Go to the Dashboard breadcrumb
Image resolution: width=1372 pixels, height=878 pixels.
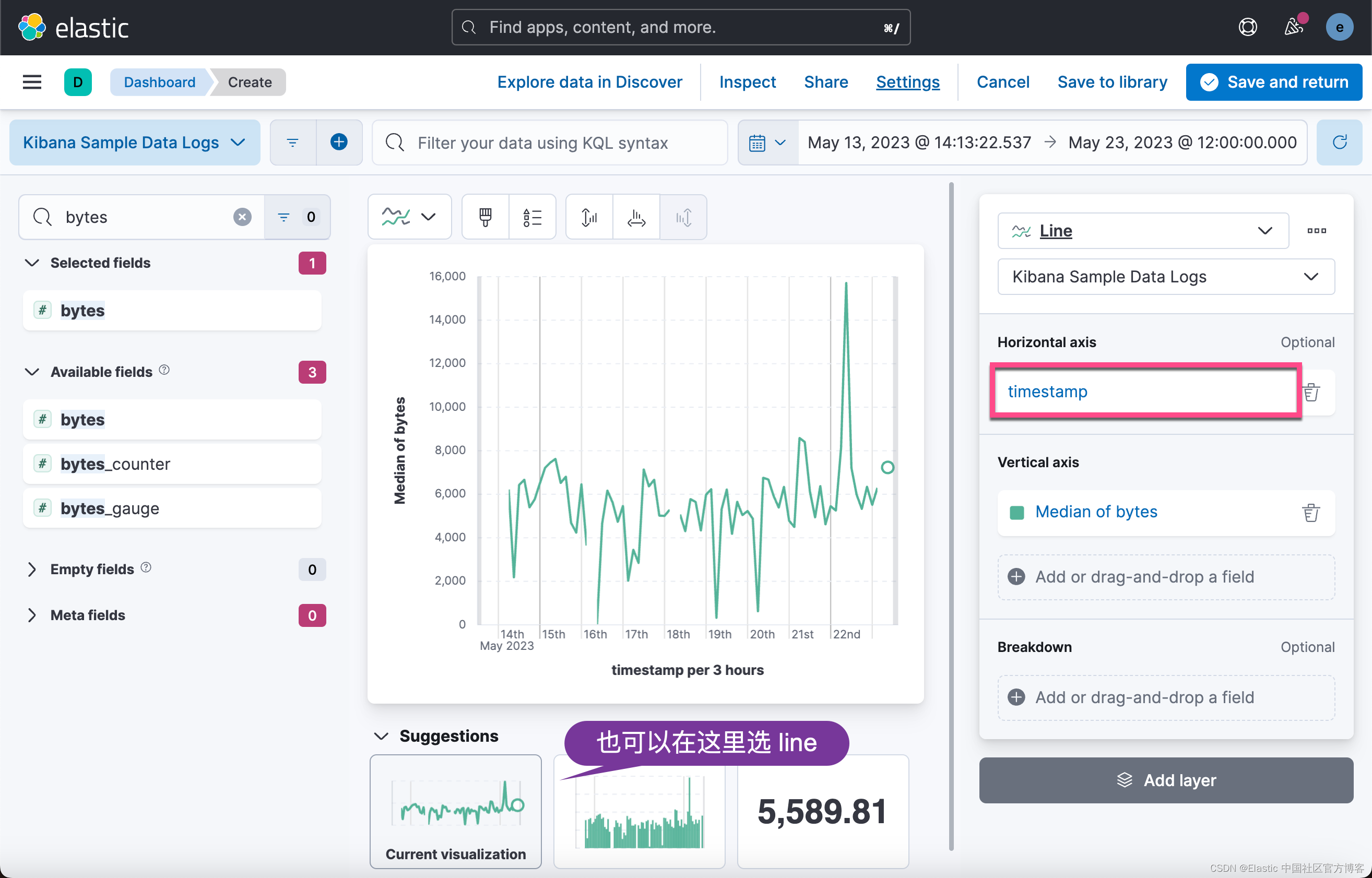click(x=159, y=82)
